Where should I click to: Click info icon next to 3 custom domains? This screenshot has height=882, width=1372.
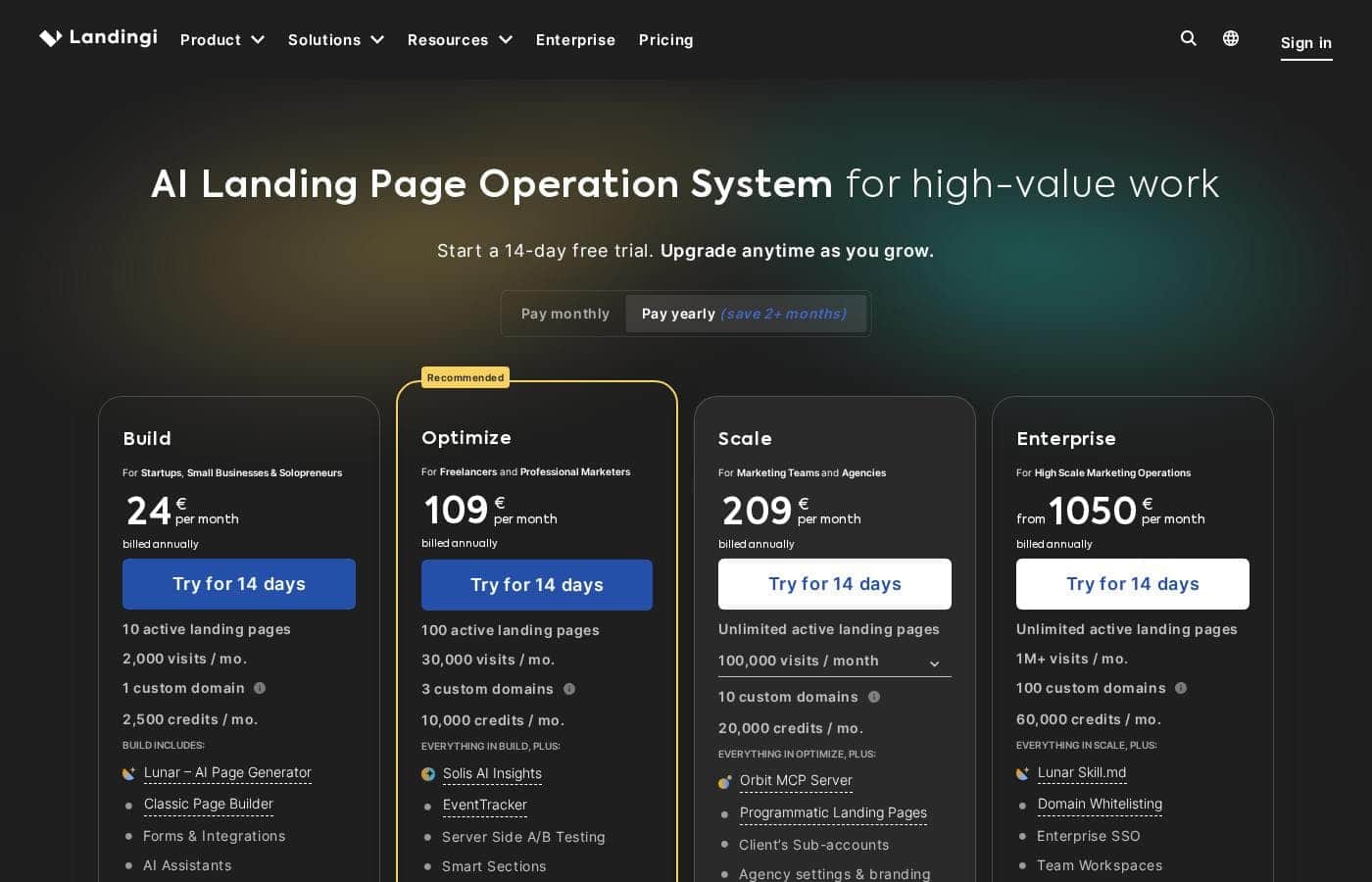click(569, 689)
